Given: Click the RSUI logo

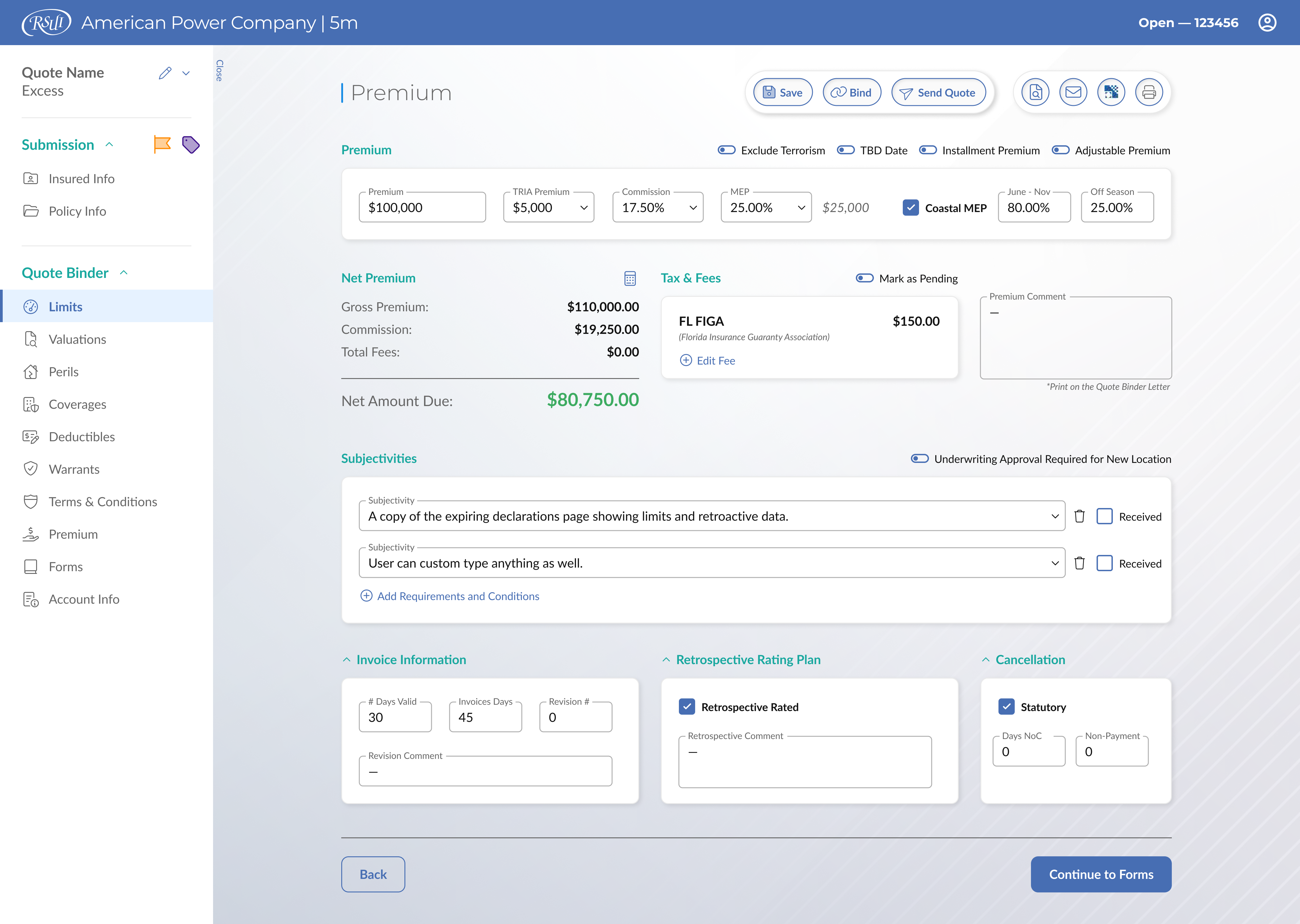Looking at the screenshot, I should click(47, 23).
